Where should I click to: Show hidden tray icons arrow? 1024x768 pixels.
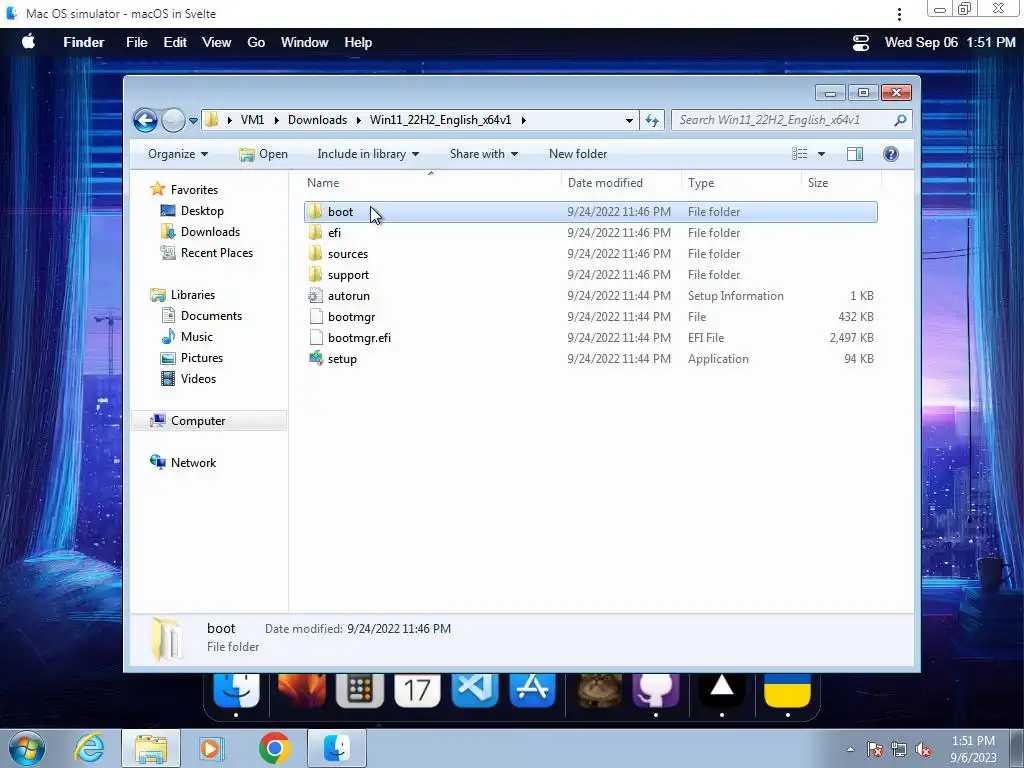pyautogui.click(x=850, y=750)
